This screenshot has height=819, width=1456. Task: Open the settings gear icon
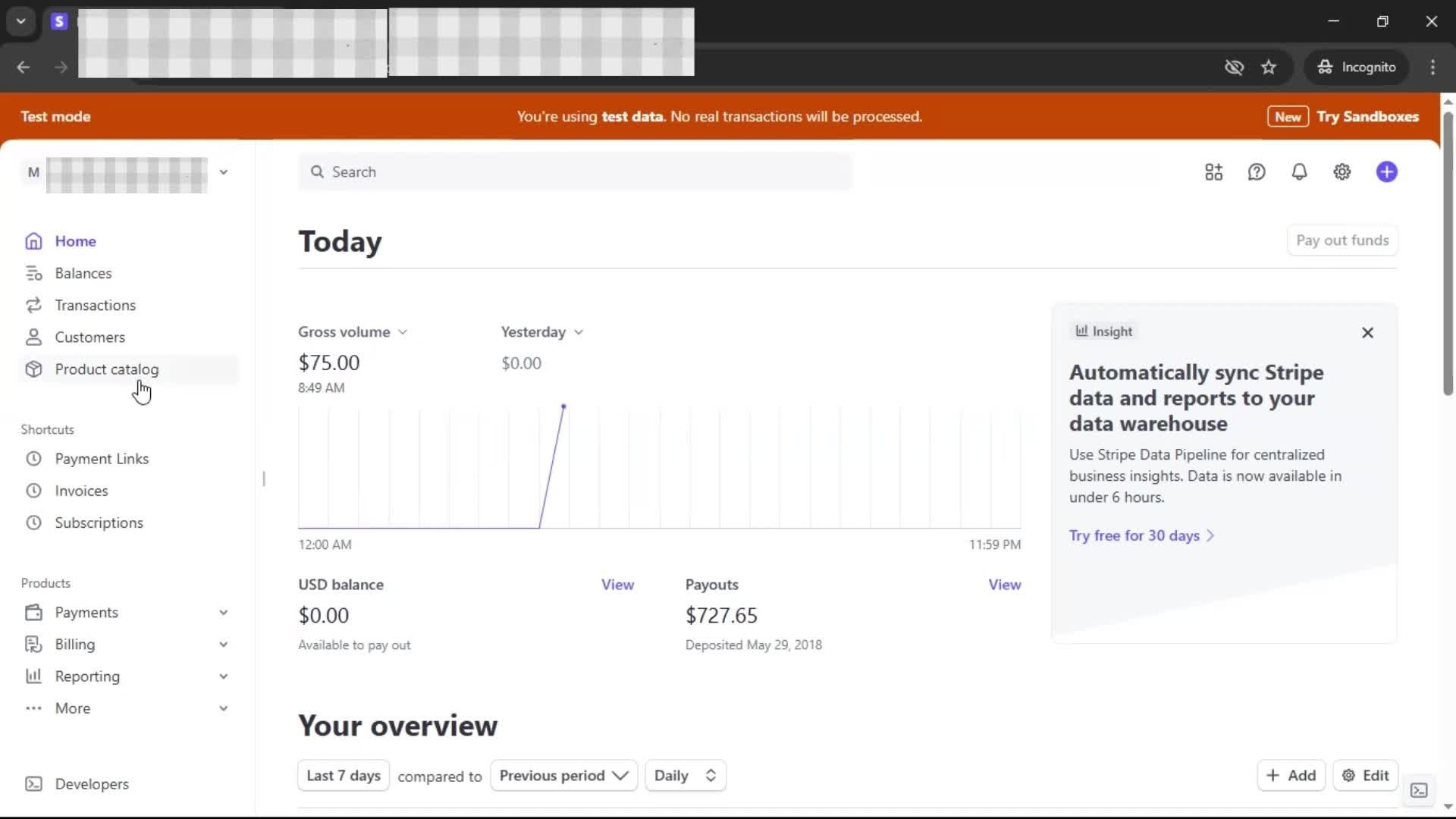click(x=1342, y=172)
